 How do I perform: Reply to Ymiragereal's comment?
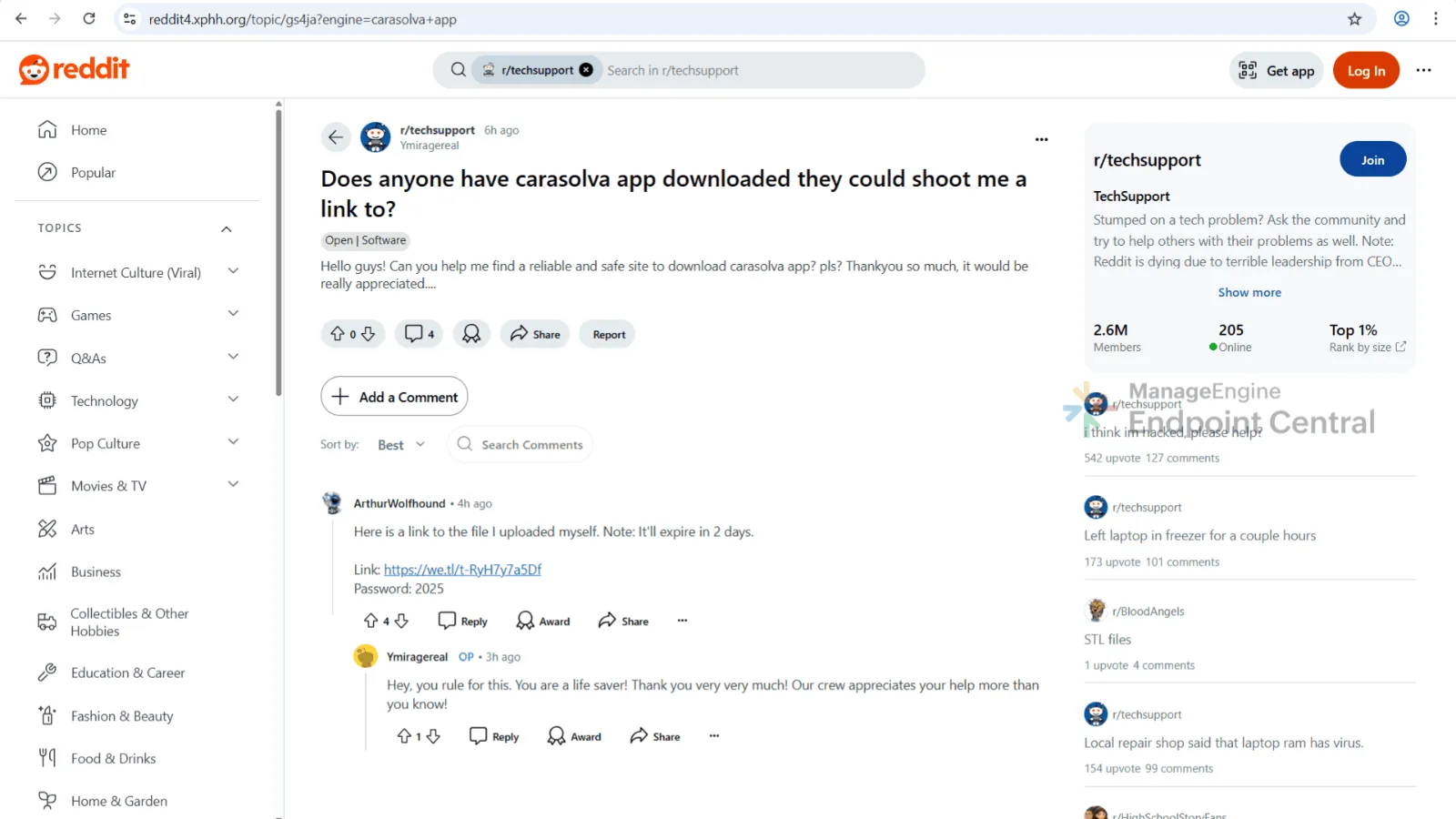click(494, 736)
